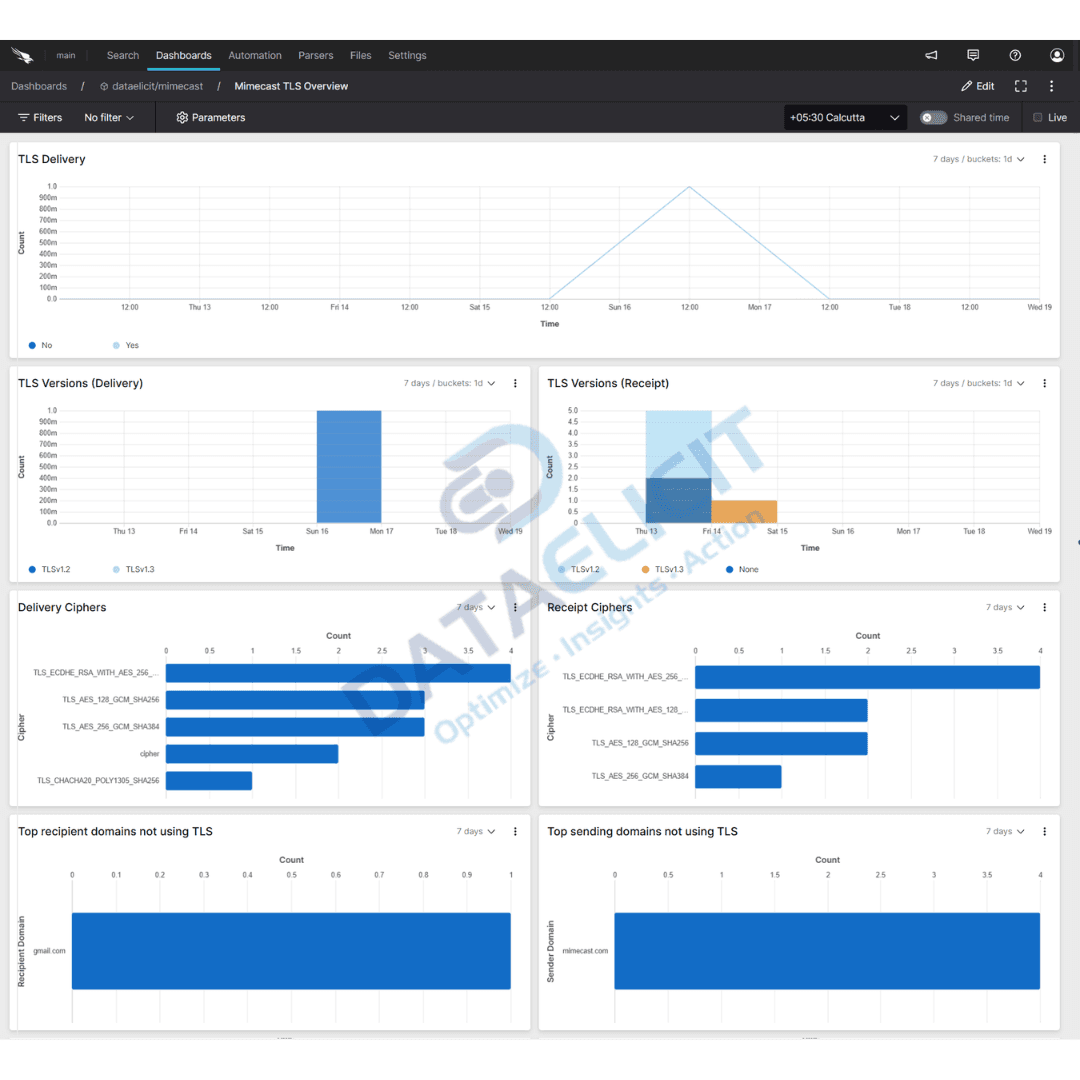The width and height of the screenshot is (1080, 1080).
Task: Click the fullscreen dashboard icon
Action: (1020, 86)
